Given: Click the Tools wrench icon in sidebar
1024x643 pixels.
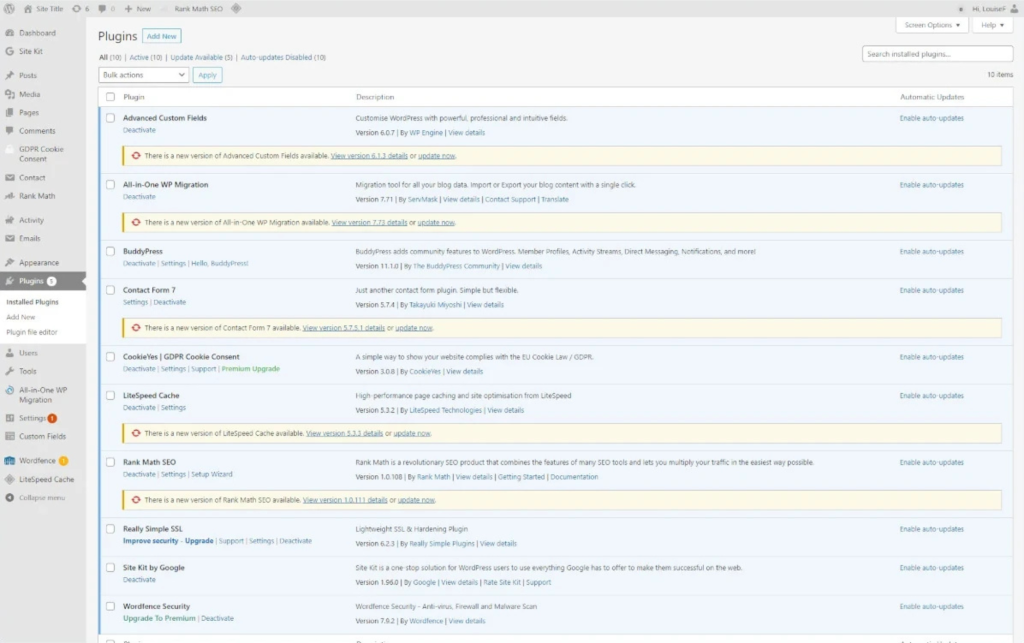Looking at the screenshot, I should [10, 371].
